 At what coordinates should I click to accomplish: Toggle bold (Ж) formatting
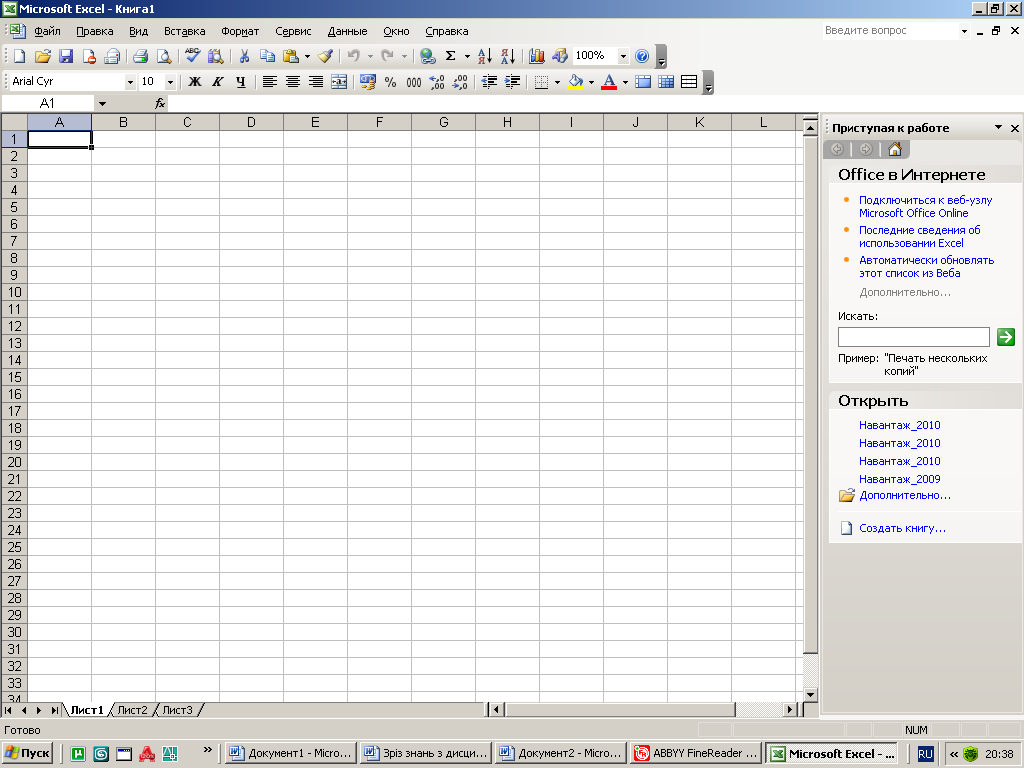pyautogui.click(x=195, y=82)
